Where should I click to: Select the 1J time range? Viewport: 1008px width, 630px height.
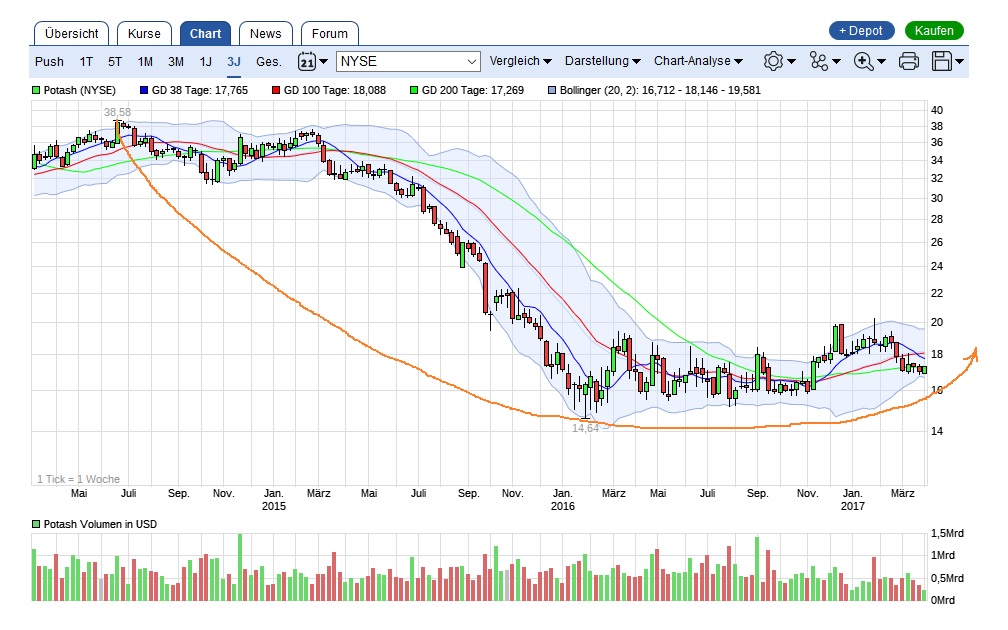pyautogui.click(x=205, y=61)
